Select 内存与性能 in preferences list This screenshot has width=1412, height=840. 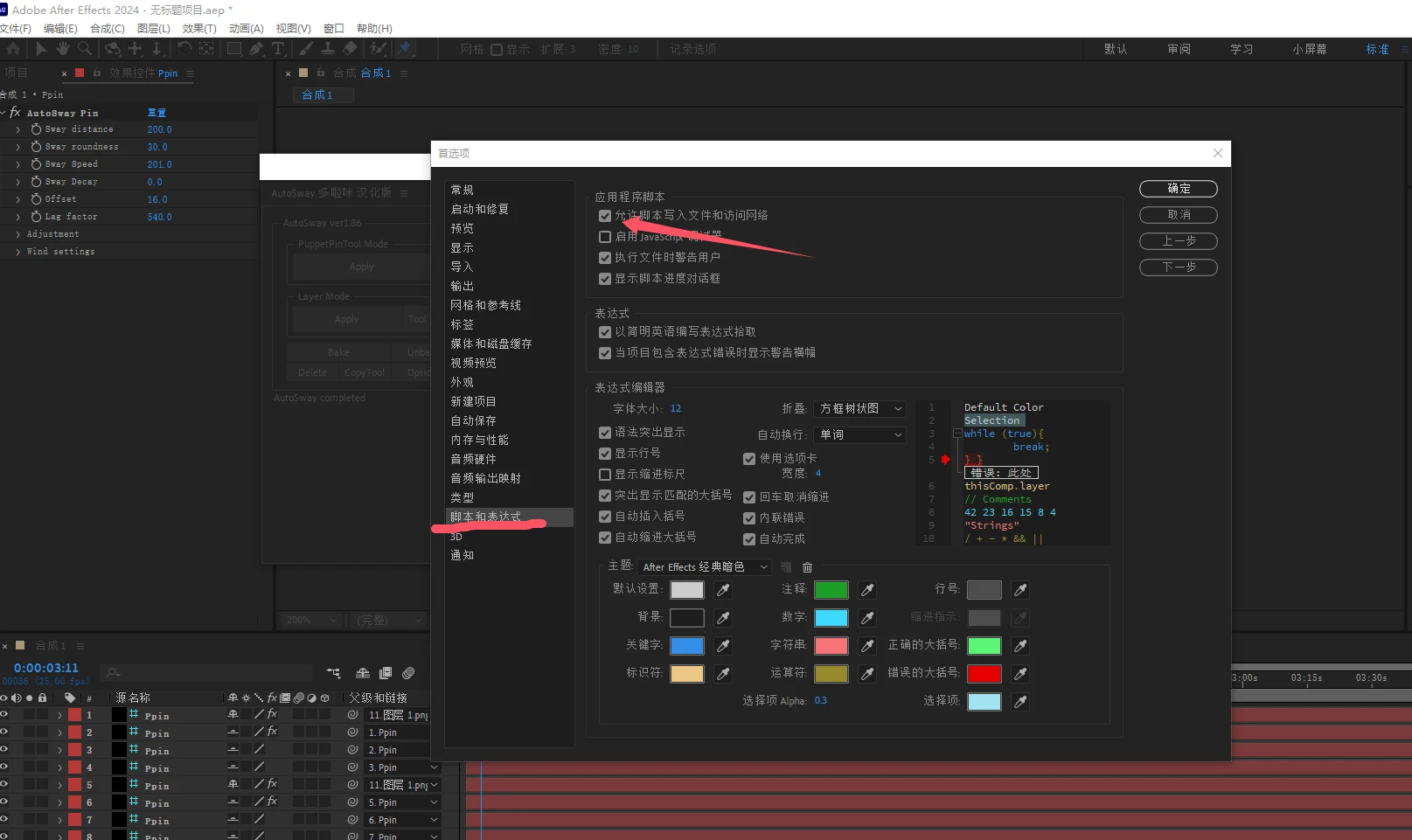(479, 440)
